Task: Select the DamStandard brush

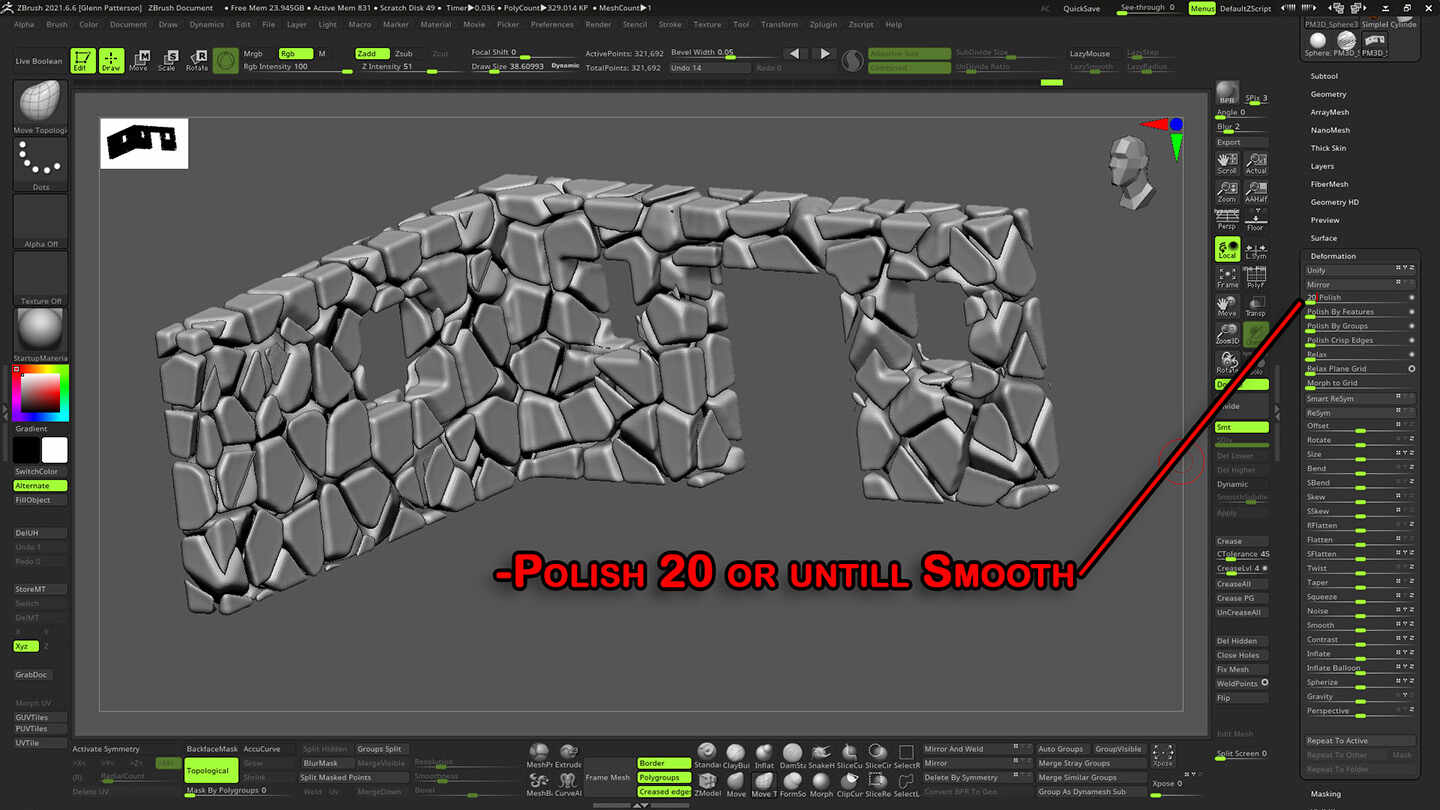Action: coord(791,752)
